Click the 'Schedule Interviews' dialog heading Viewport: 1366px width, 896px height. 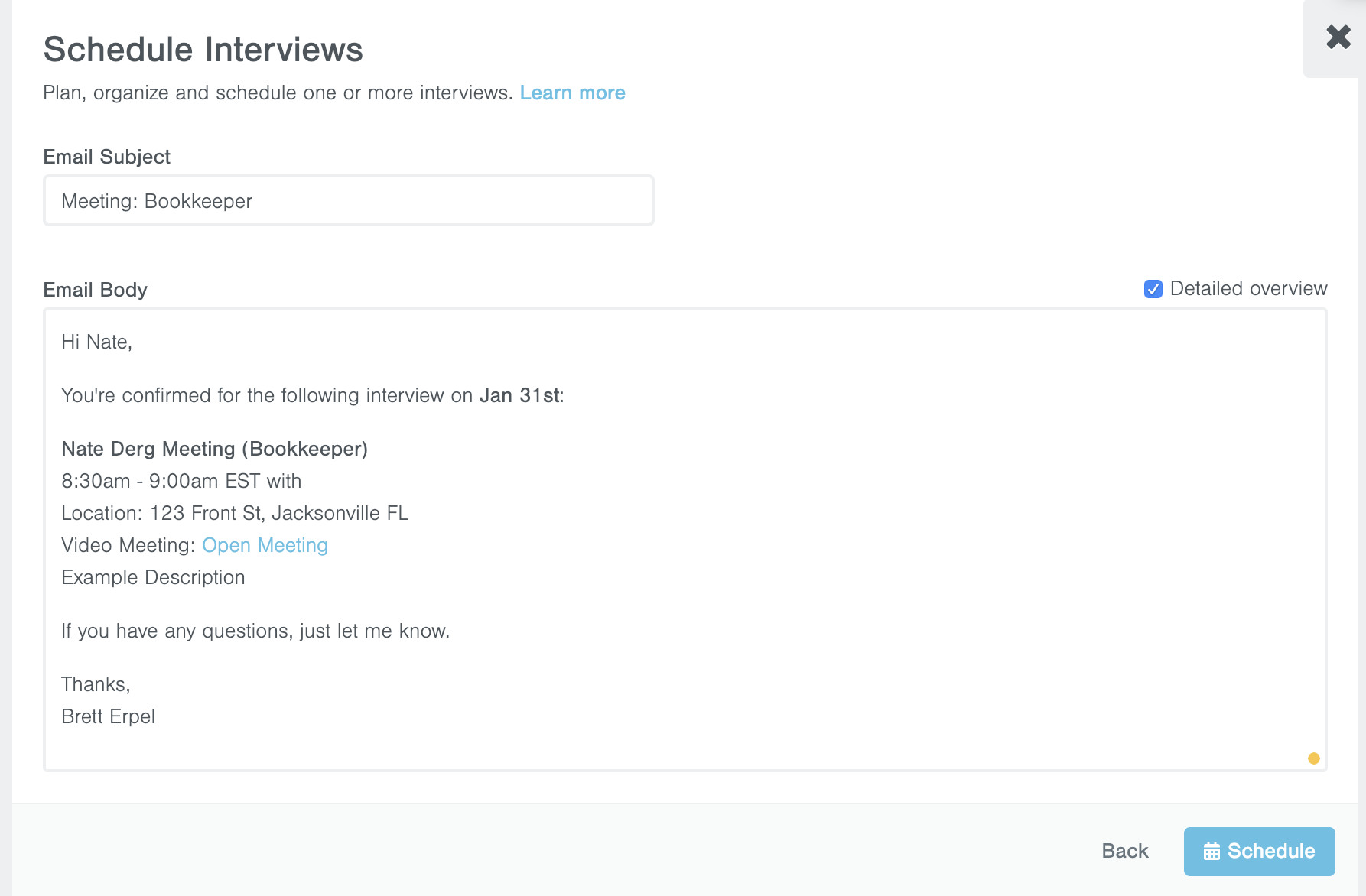tap(203, 50)
